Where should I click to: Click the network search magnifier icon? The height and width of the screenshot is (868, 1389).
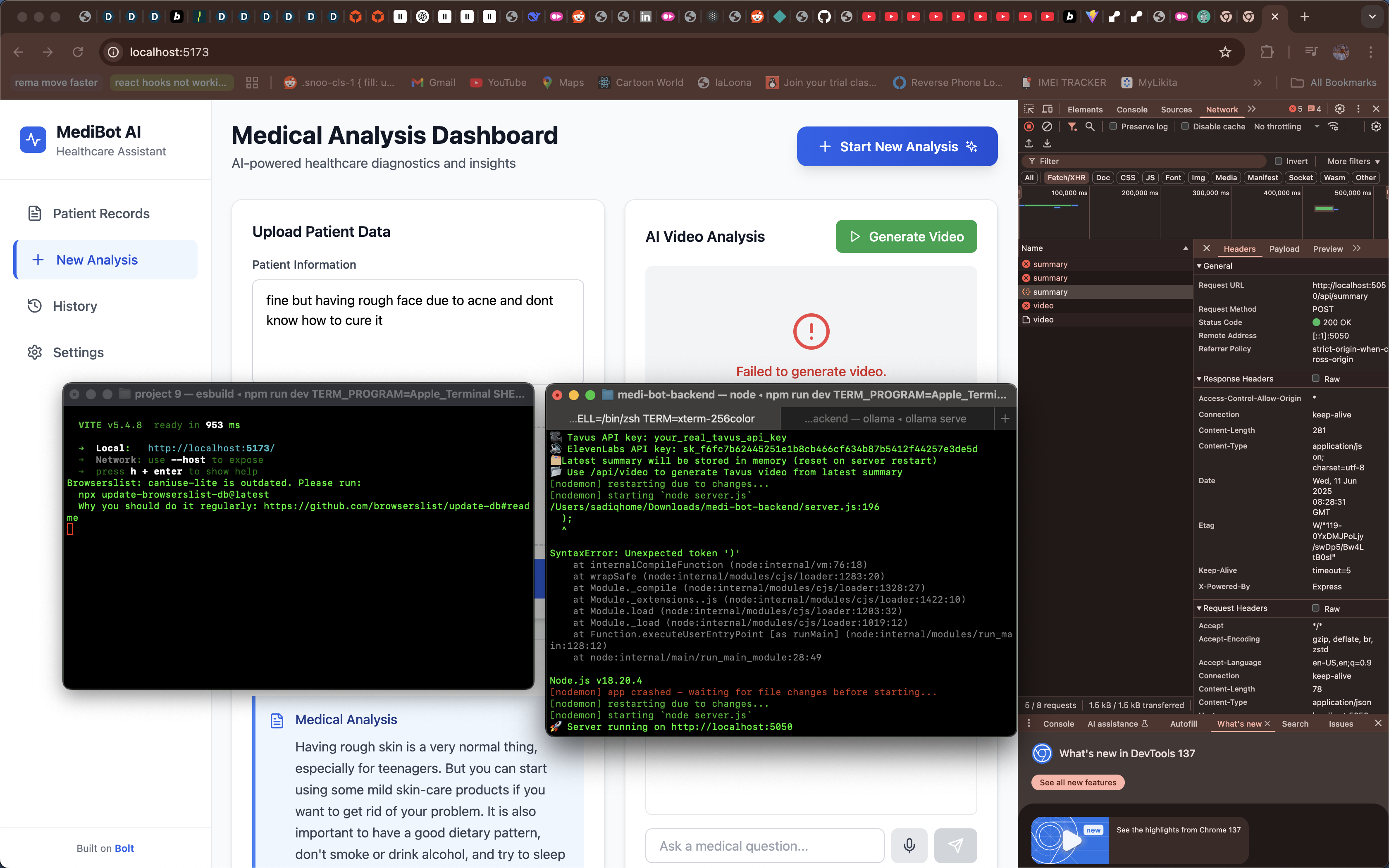pos(1089,126)
